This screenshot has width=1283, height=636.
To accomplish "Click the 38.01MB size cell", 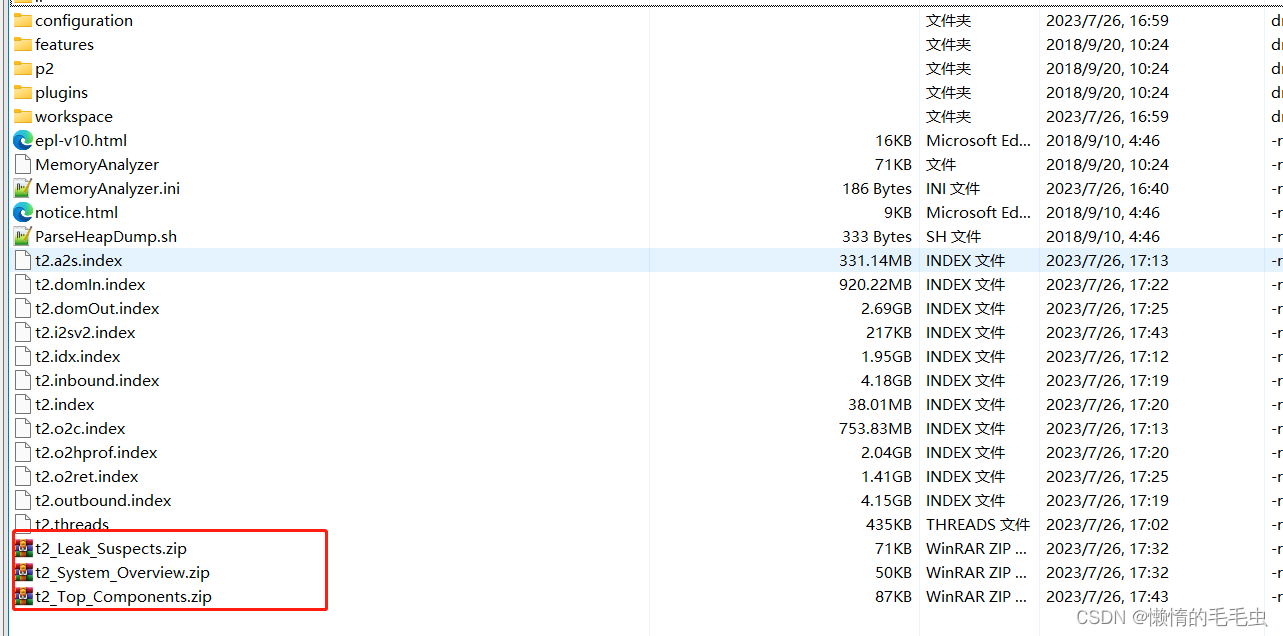I will click(880, 404).
